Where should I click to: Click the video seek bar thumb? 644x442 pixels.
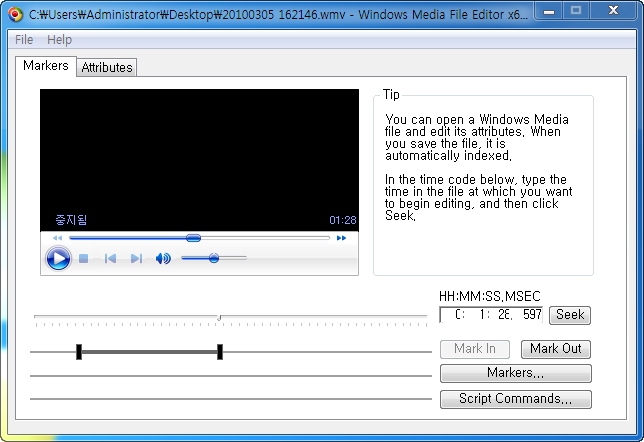pos(193,238)
